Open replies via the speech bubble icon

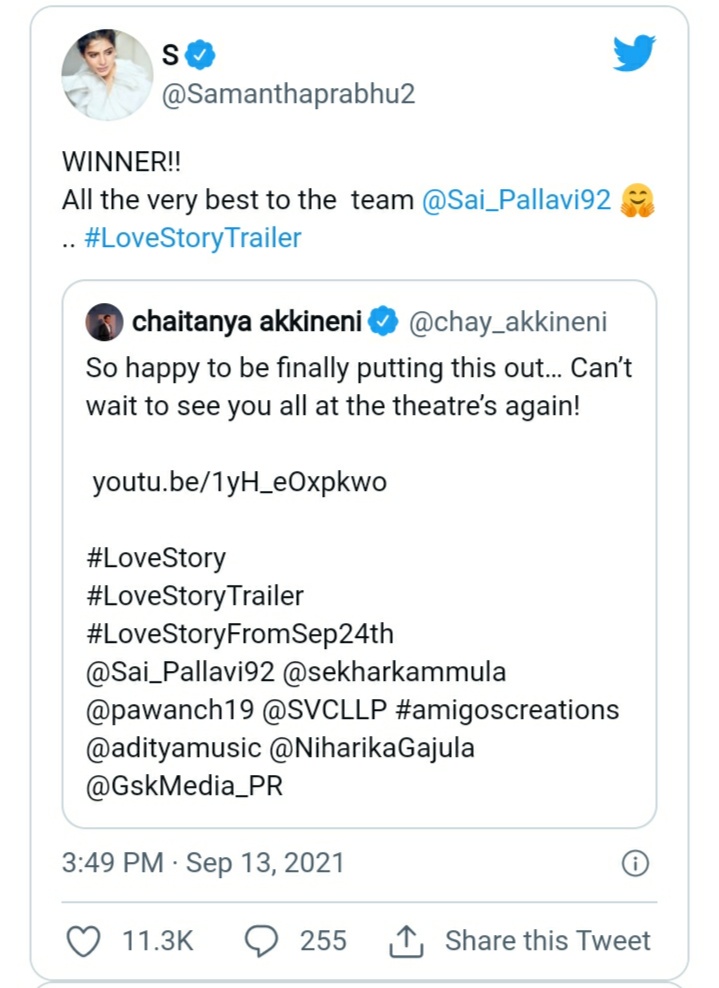coord(259,940)
